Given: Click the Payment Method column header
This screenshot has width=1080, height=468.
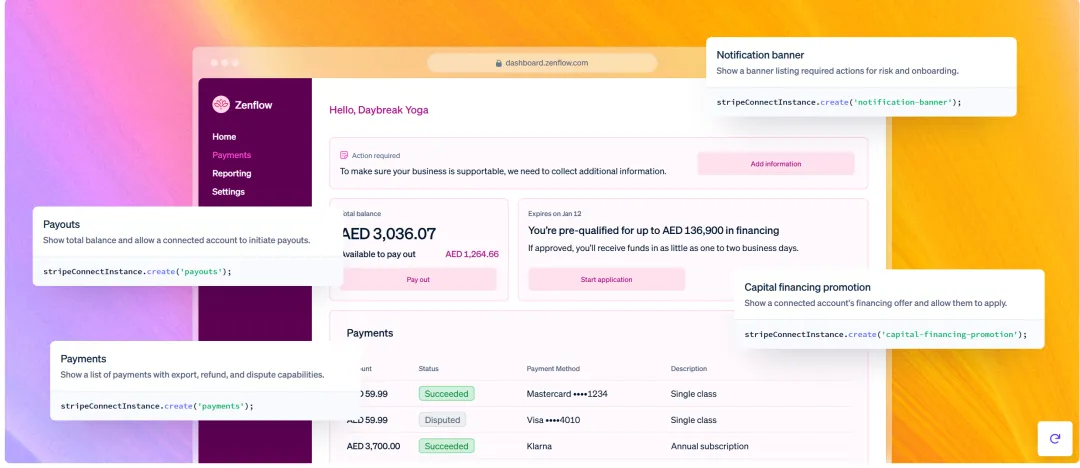Looking at the screenshot, I should [553, 369].
